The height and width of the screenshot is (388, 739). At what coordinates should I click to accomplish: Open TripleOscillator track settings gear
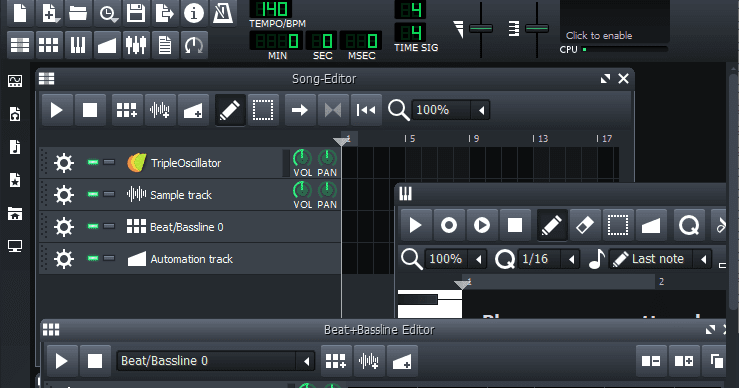tap(64, 163)
